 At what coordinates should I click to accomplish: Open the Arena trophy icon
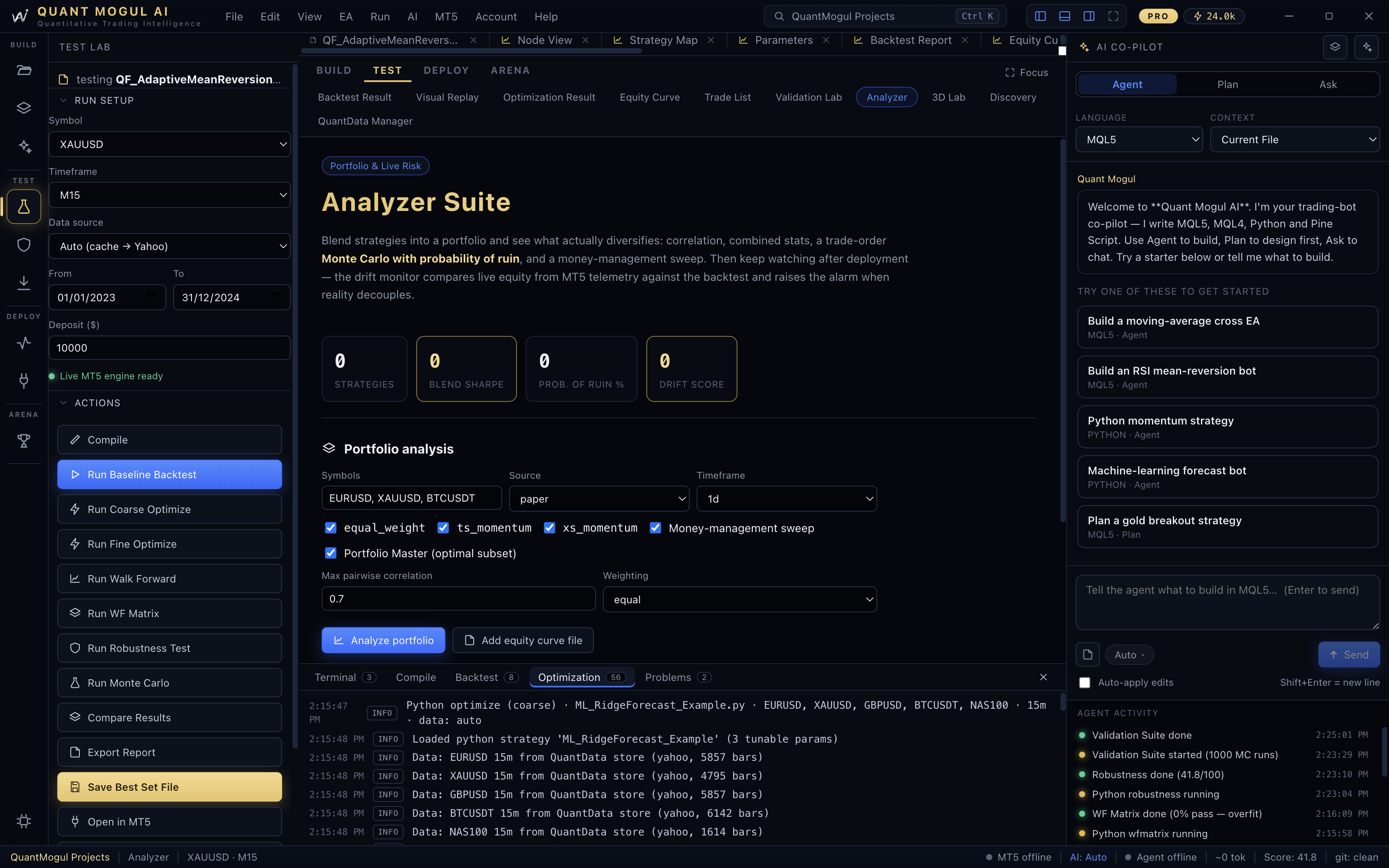coord(23,441)
